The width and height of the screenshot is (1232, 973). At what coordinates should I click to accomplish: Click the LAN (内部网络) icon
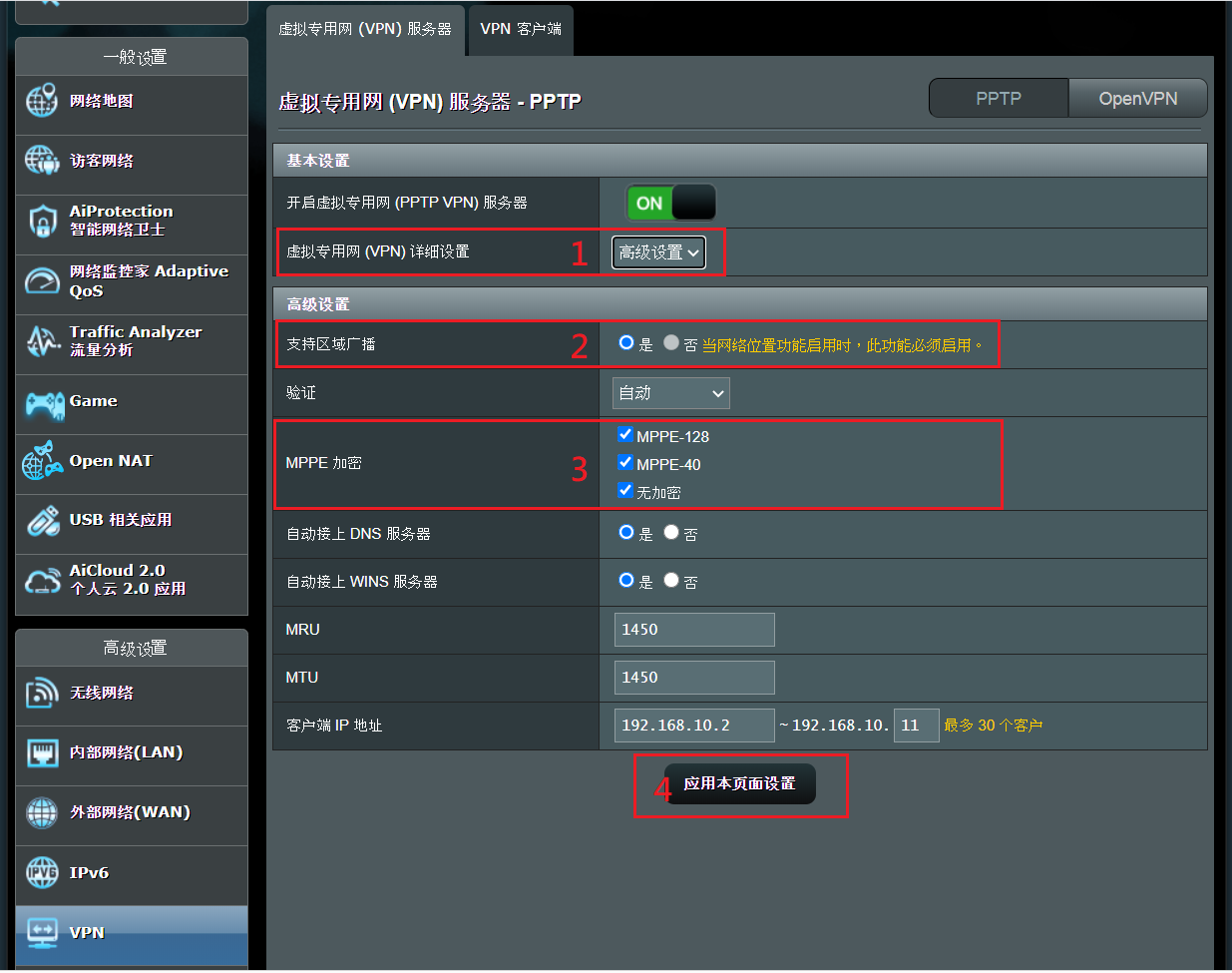42,752
